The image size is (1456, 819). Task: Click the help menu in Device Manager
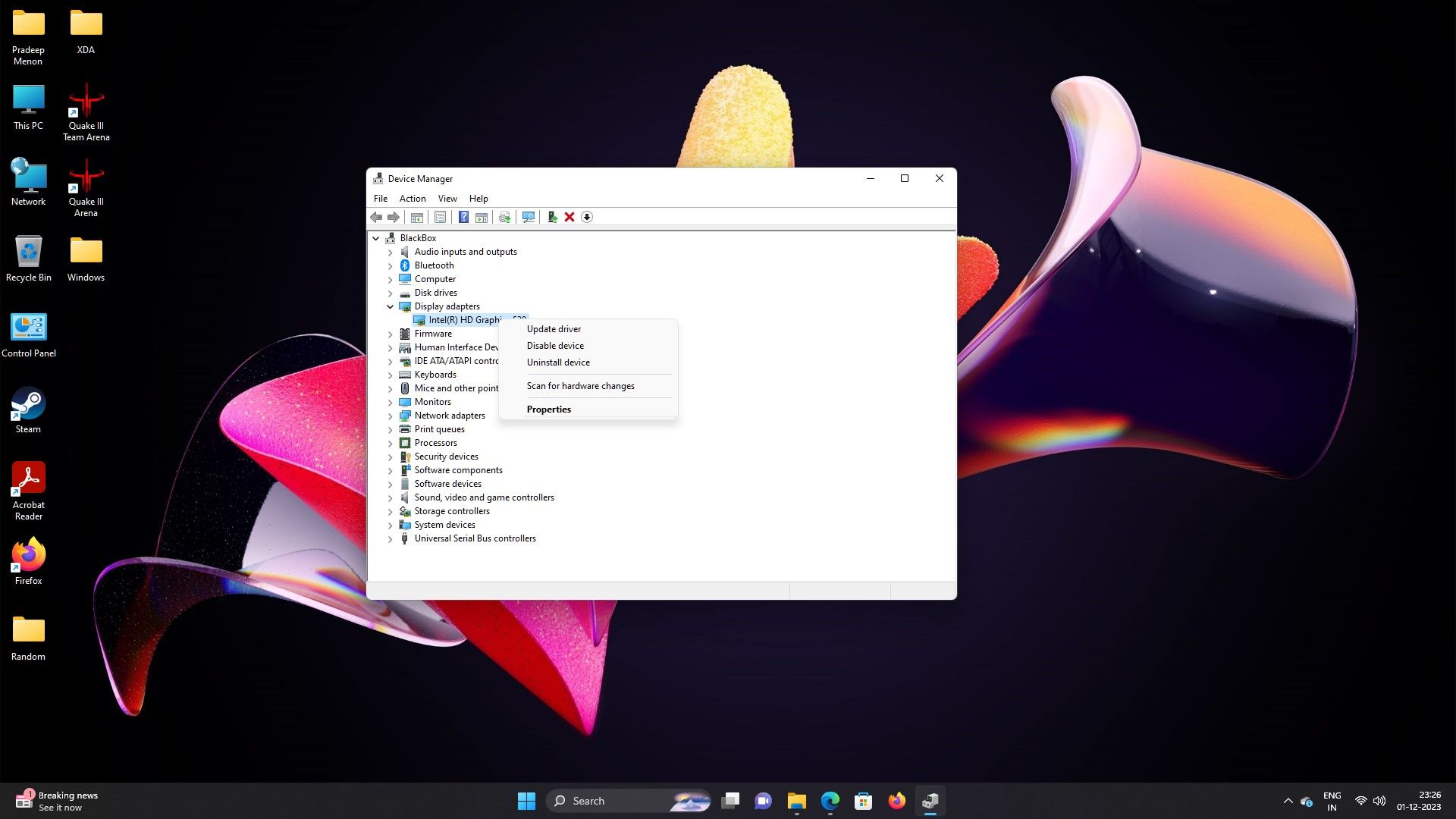click(478, 198)
